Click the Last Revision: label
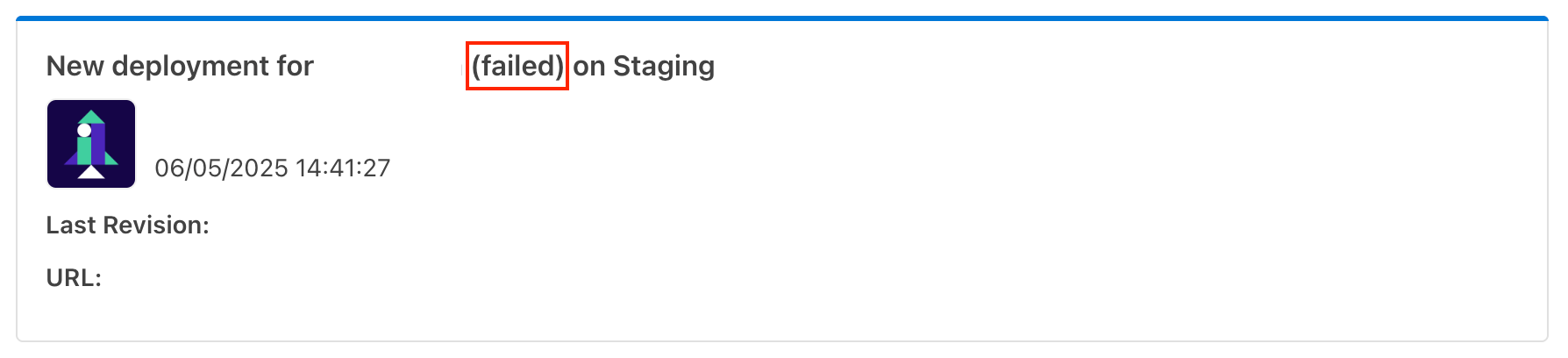1568x358 pixels. [x=128, y=226]
